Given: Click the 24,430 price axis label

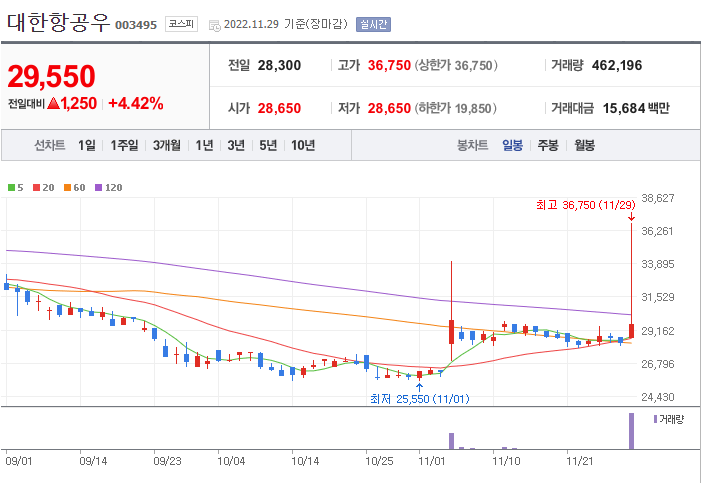Looking at the screenshot, I should tap(658, 397).
